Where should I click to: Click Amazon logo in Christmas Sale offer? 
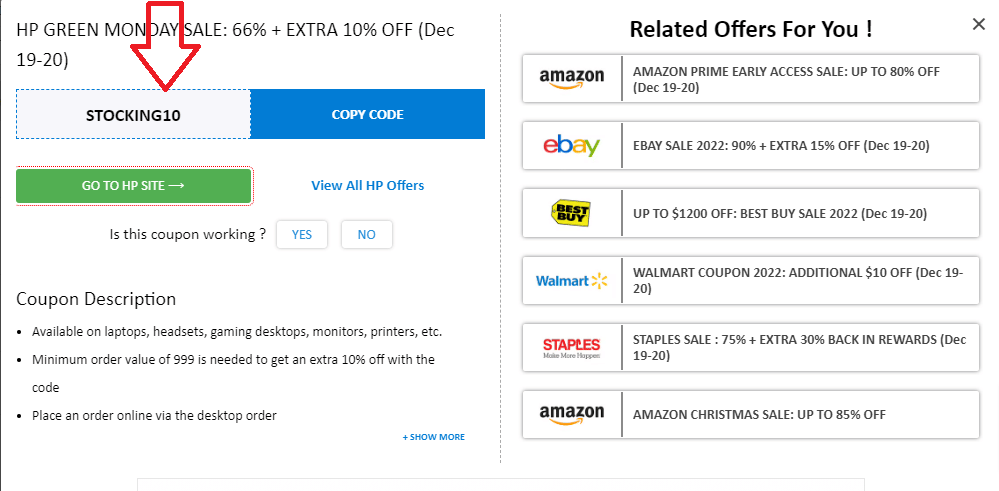coord(571,414)
